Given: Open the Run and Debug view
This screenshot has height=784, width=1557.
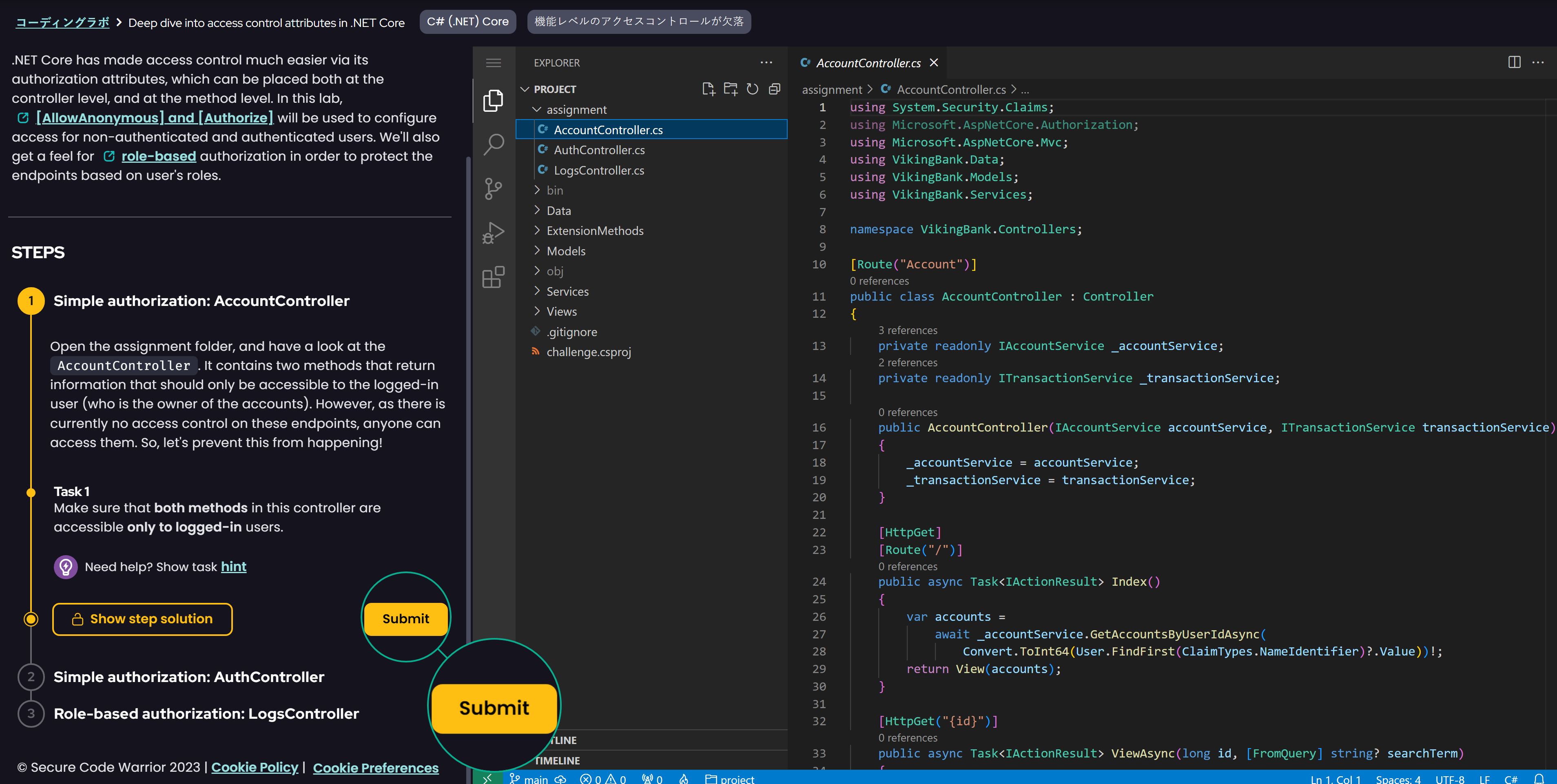Looking at the screenshot, I should 493,233.
